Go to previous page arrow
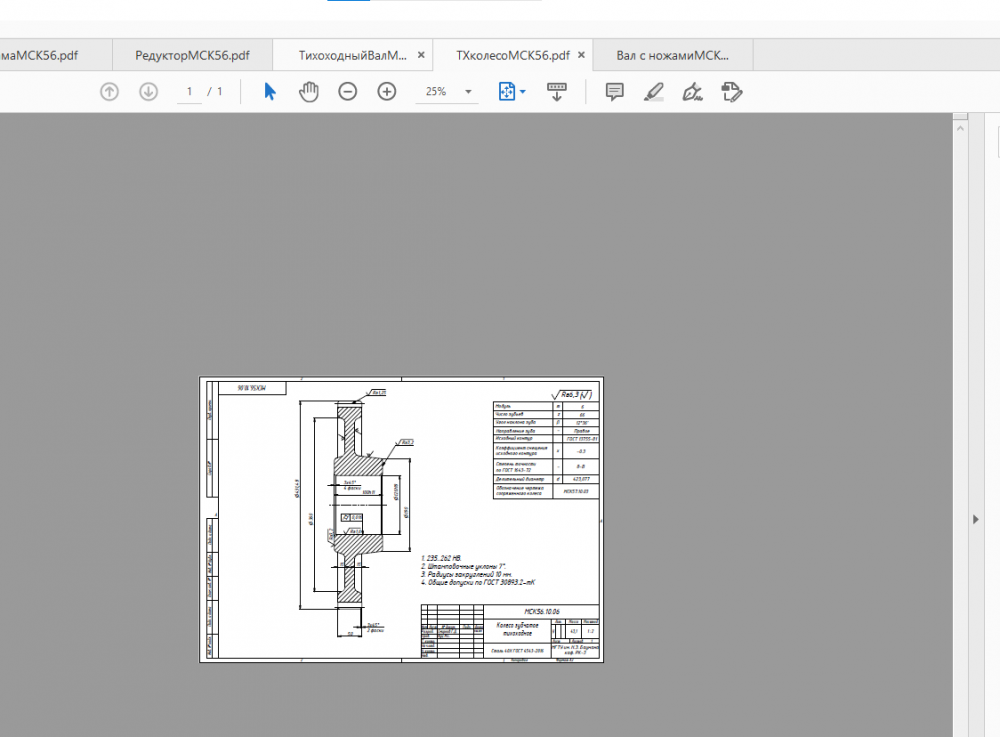The image size is (1000, 737). pyautogui.click(x=110, y=92)
